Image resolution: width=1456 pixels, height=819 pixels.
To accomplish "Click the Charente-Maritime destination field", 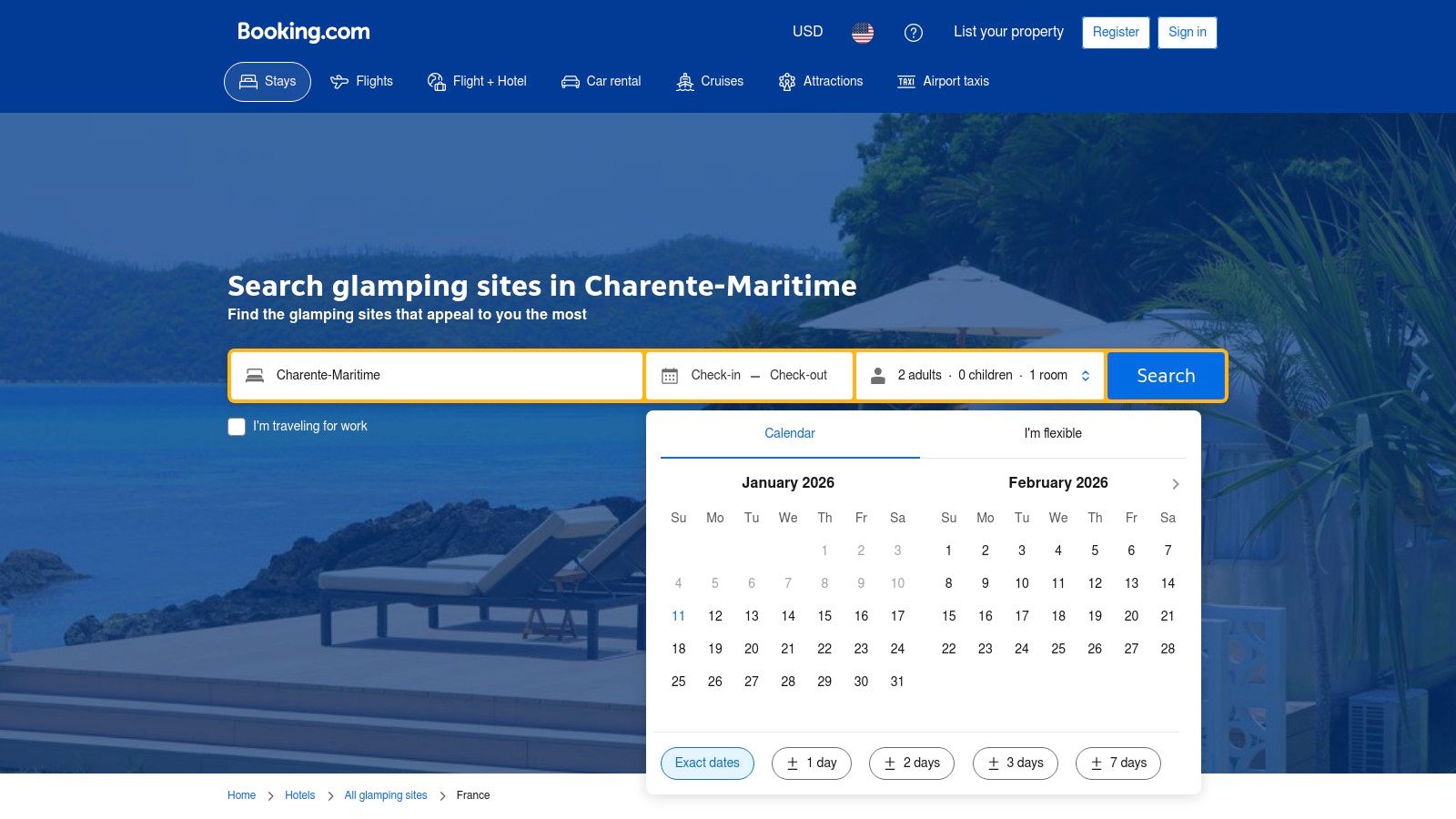I will 437,376.
